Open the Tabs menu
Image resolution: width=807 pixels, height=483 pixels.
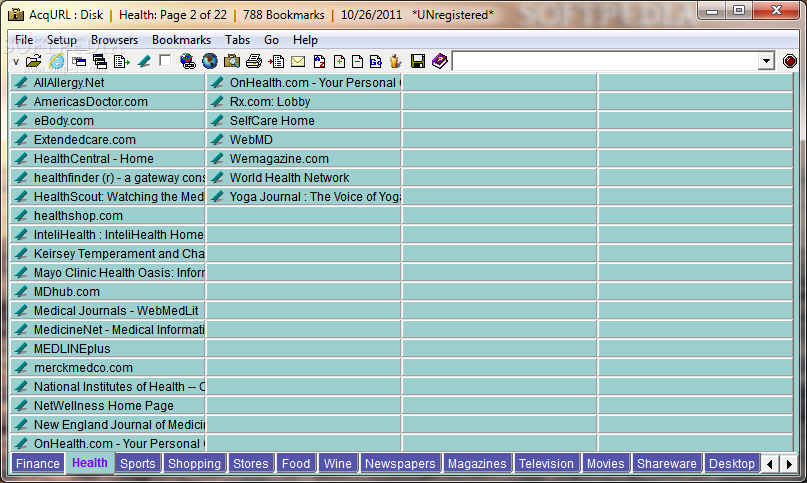[x=237, y=40]
